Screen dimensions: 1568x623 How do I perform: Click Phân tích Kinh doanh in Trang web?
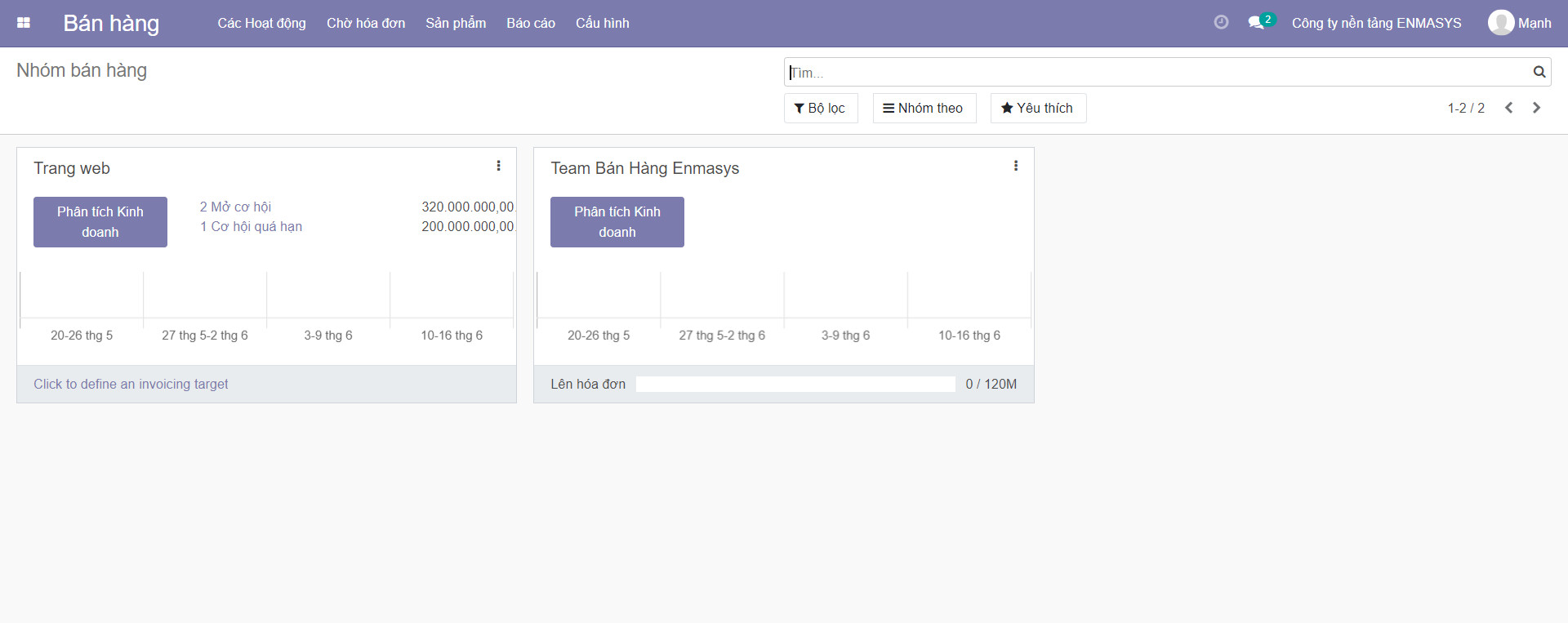click(100, 221)
